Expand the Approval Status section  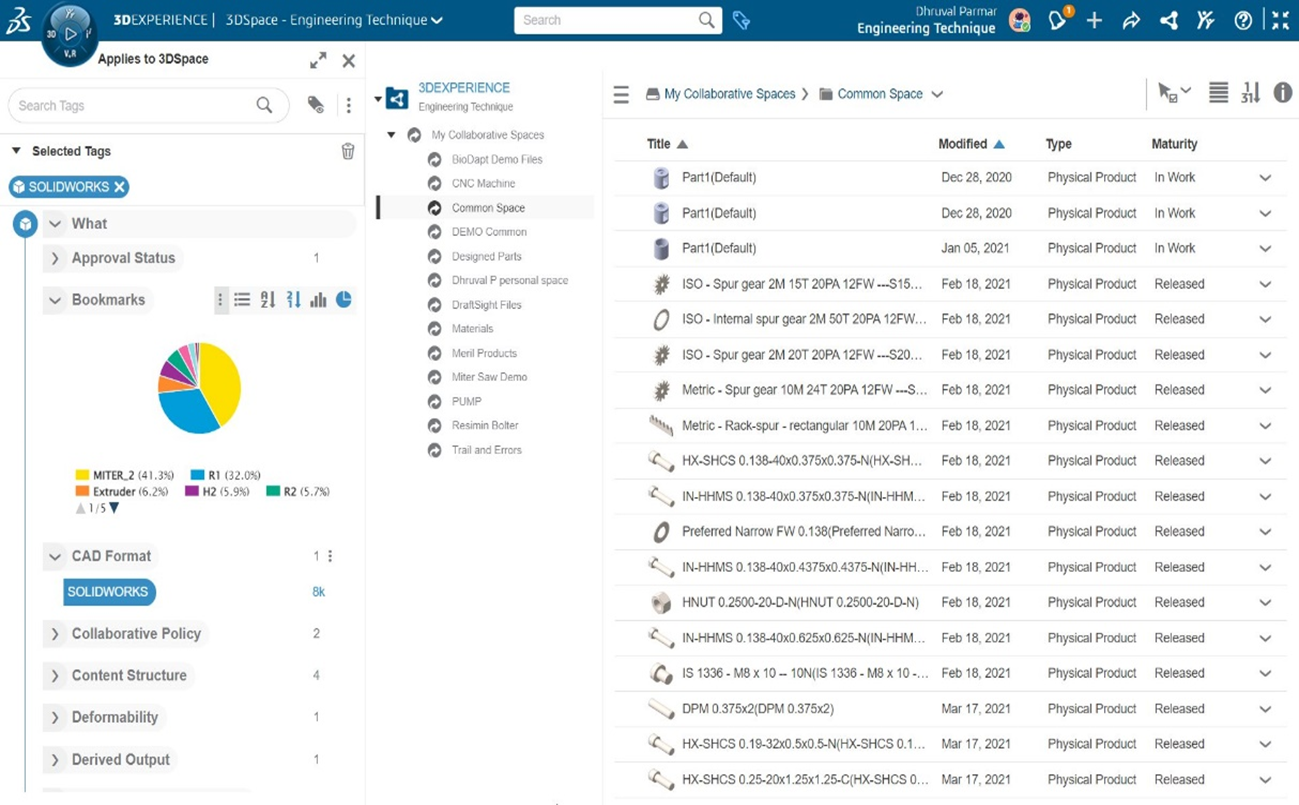click(56, 258)
